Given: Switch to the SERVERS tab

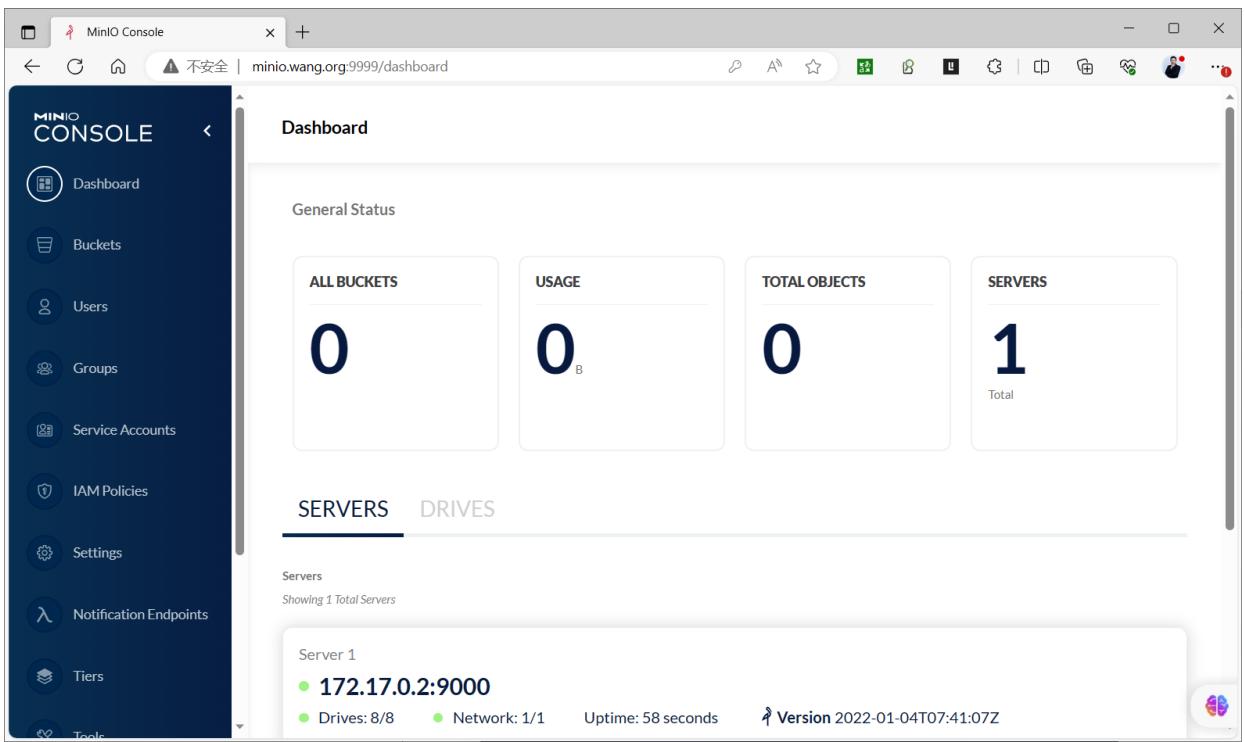Looking at the screenshot, I should coord(343,509).
